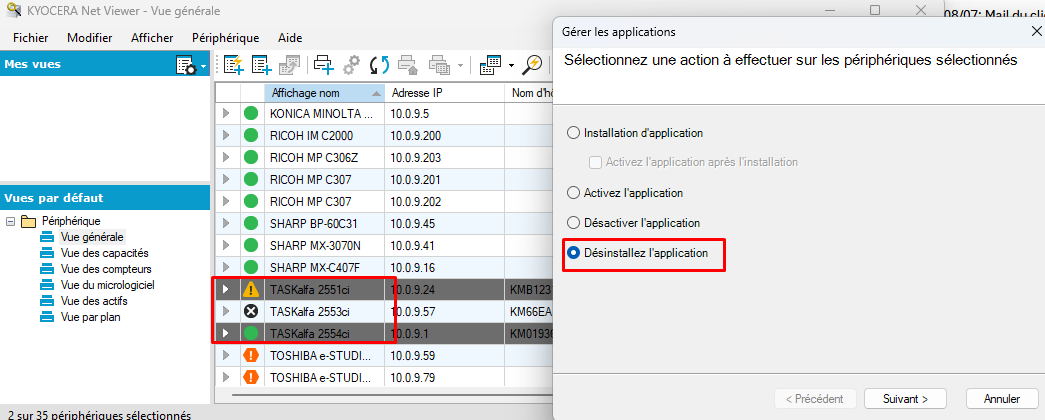This screenshot has width=1045, height=420.
Task: Click orange alert icon at 10.0.9.59 row
Action: (251, 355)
